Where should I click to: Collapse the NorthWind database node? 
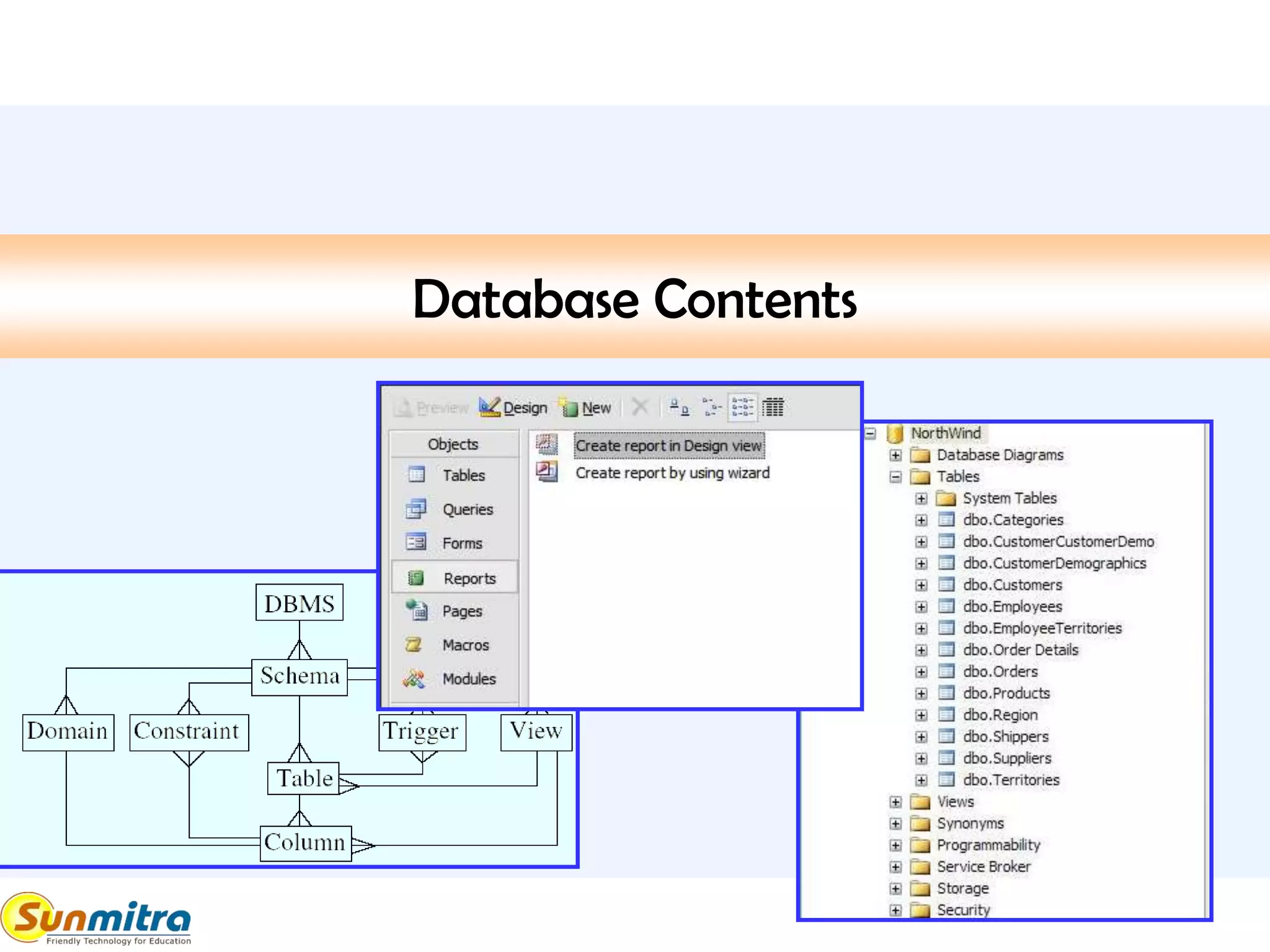click(x=871, y=433)
